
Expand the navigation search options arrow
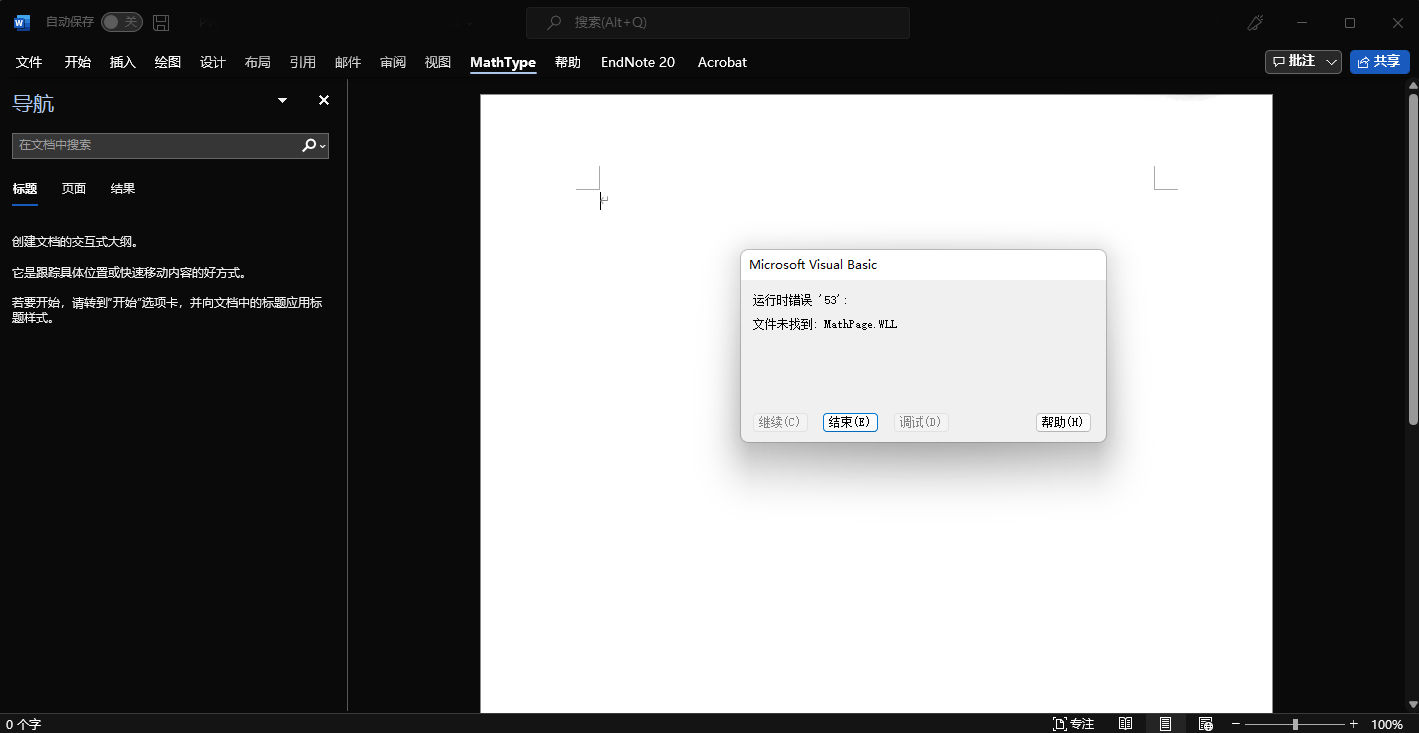pyautogui.click(x=322, y=146)
